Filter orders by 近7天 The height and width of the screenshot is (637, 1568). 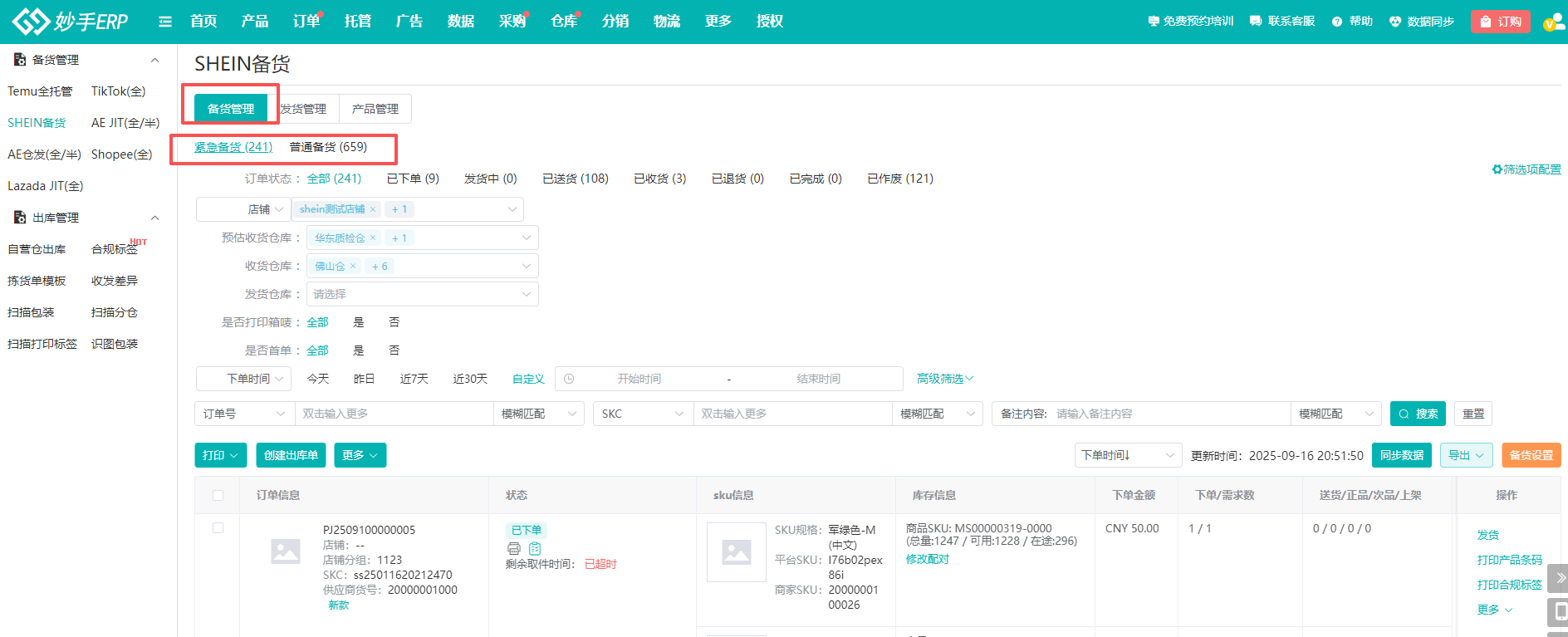(x=414, y=379)
